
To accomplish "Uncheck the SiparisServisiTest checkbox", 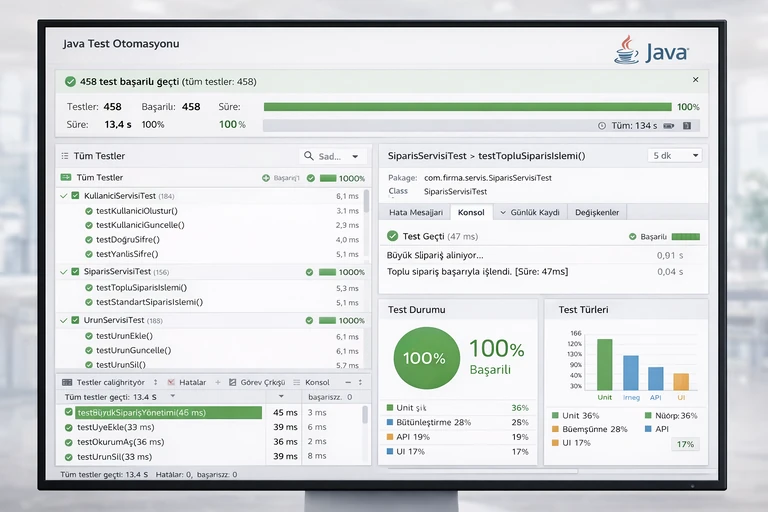I will (x=75, y=272).
